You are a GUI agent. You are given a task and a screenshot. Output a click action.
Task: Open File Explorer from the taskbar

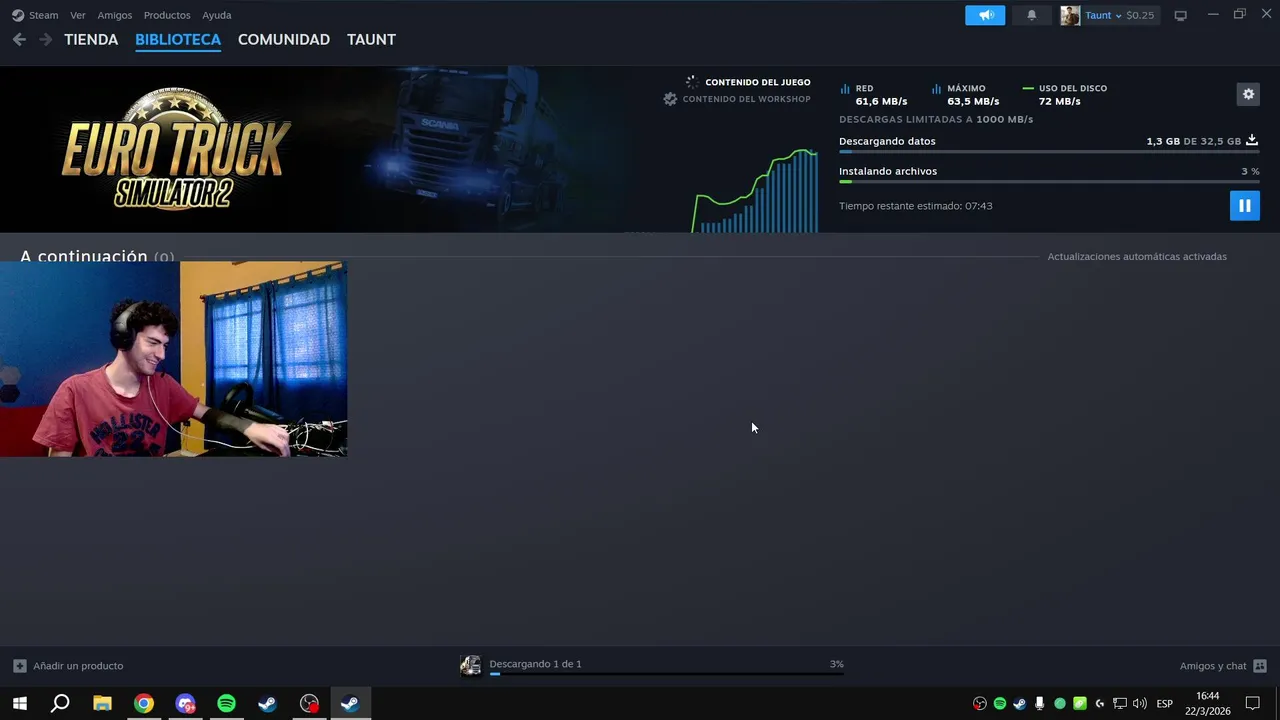pos(102,704)
